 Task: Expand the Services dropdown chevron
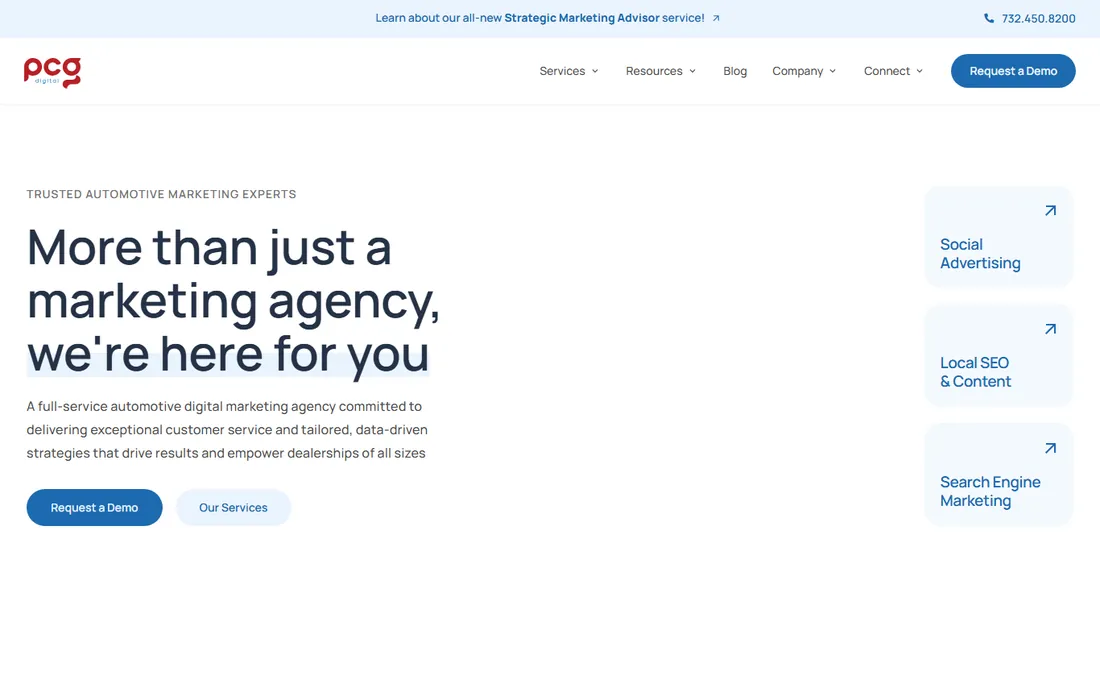click(595, 71)
